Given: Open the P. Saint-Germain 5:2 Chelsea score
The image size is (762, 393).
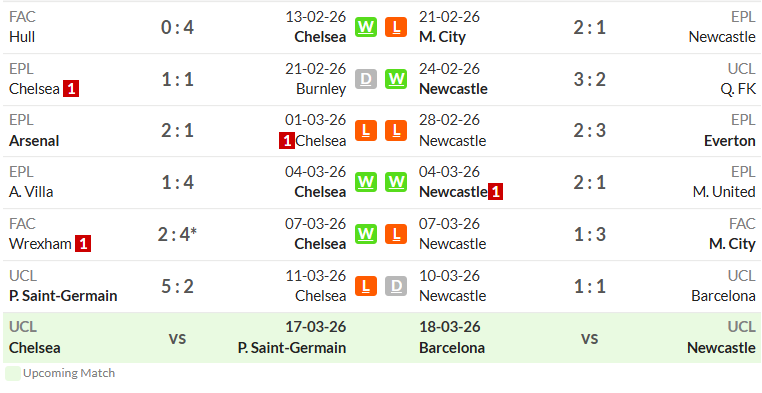Looking at the screenshot, I should [x=177, y=286].
